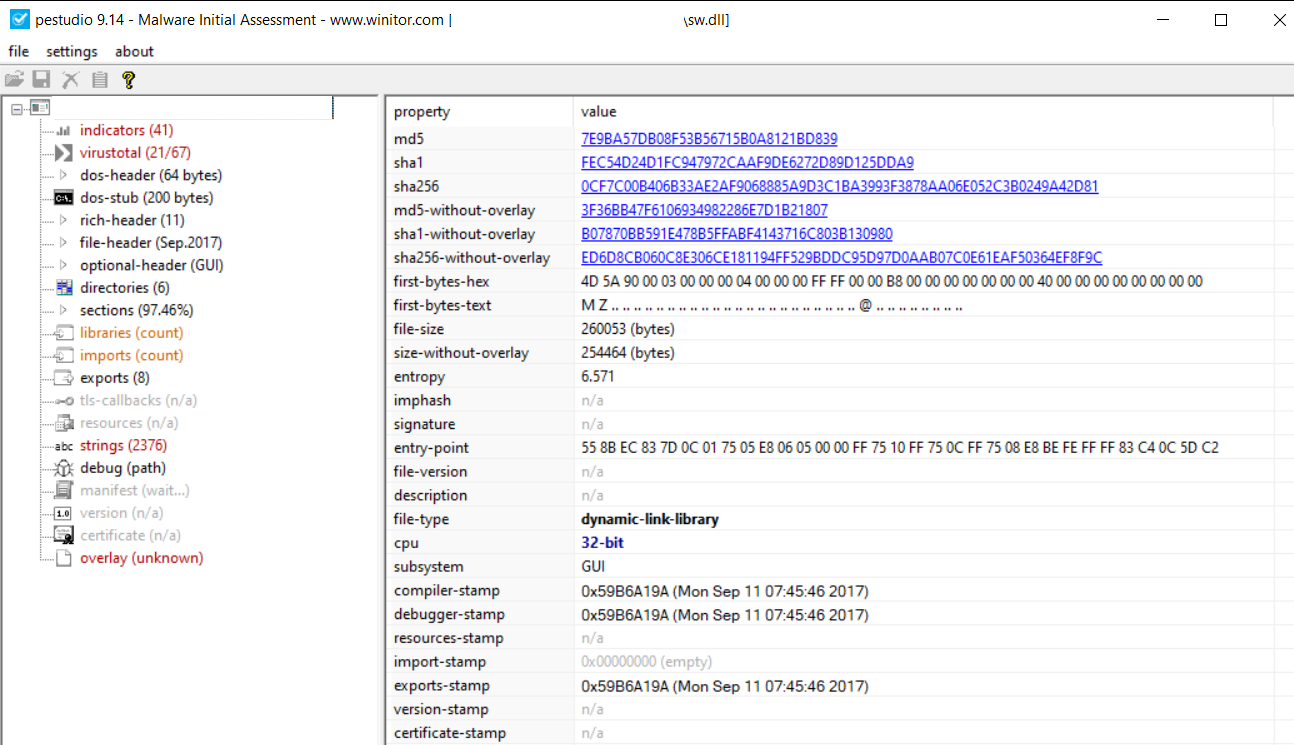Screen dimensions: 1294x745
Task: Click the value column header
Action: 923,112
